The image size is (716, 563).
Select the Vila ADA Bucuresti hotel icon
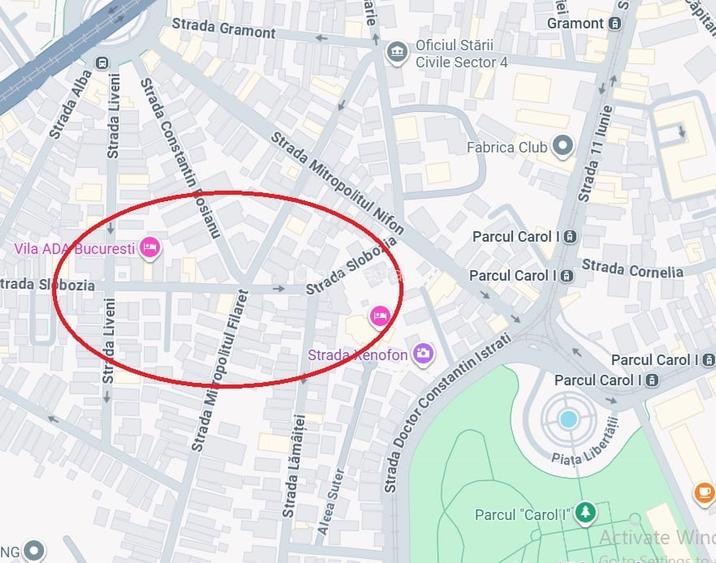[150, 248]
